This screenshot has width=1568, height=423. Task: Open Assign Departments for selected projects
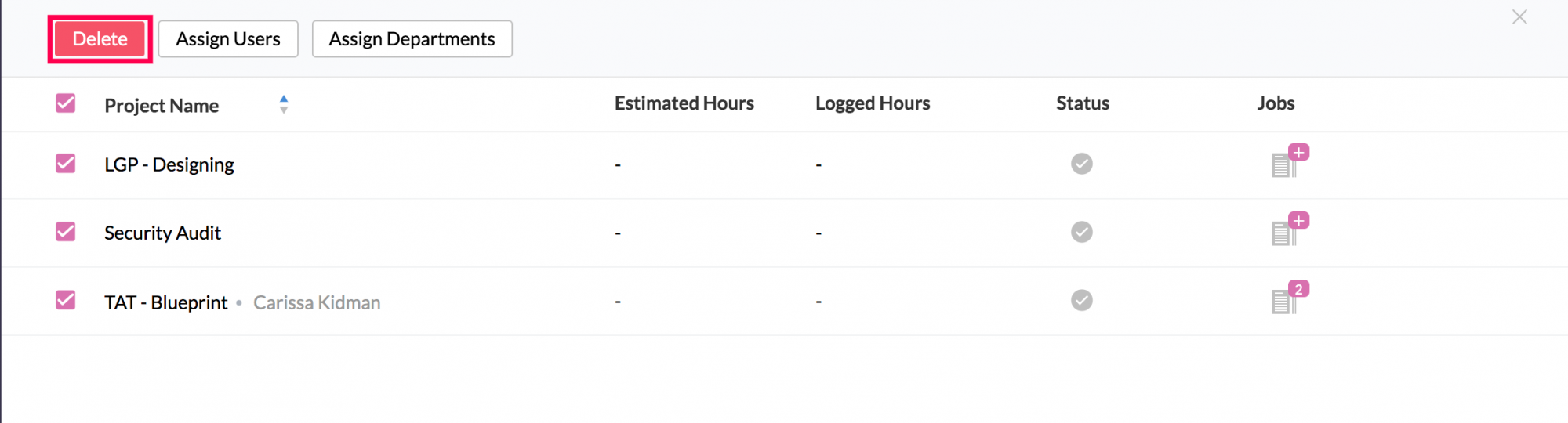[x=412, y=39]
